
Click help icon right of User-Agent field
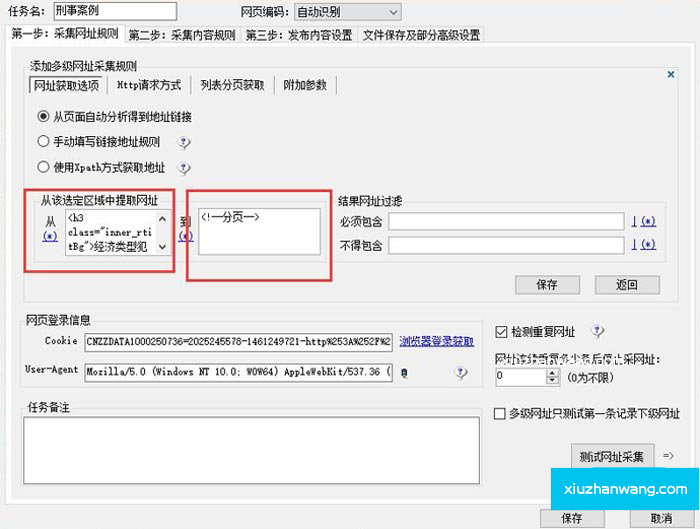pyautogui.click(x=461, y=372)
